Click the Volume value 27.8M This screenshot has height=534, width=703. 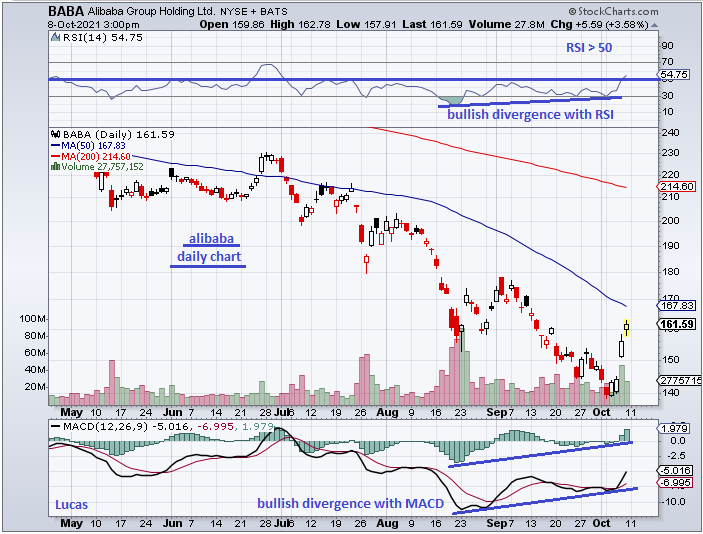(529, 25)
